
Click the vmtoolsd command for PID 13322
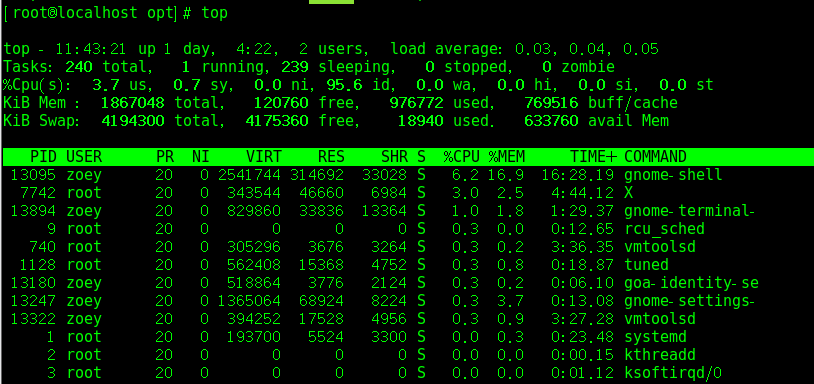660,319
